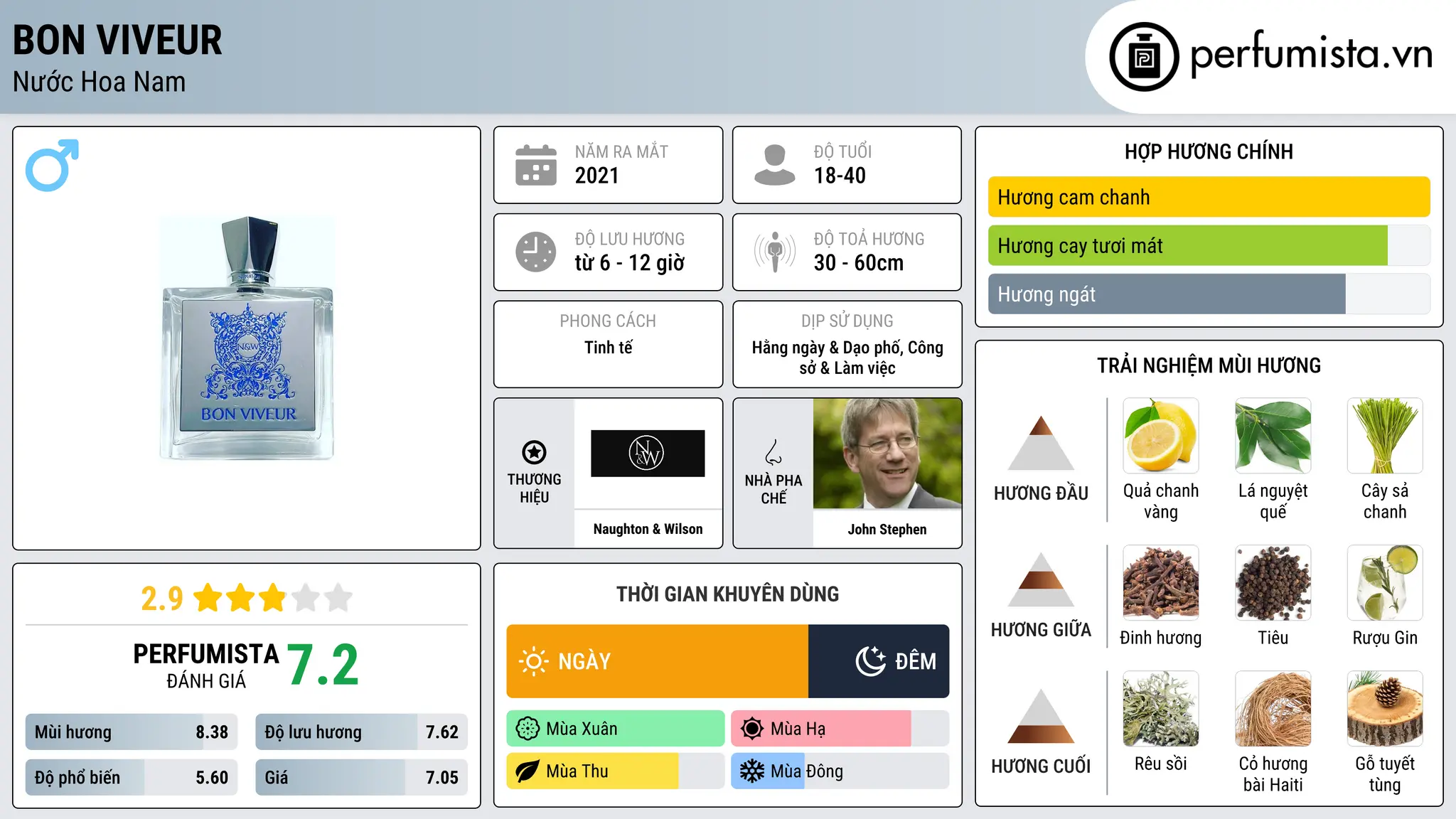Click the snowflake icon beside Mùa Đông
The height and width of the screenshot is (819, 1456).
click(x=752, y=771)
